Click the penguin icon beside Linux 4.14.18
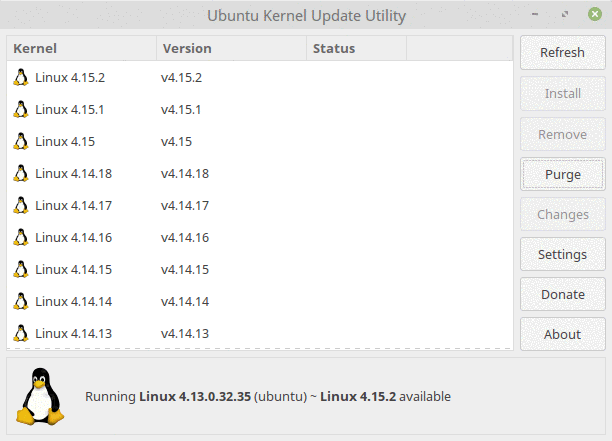Image resolution: width=612 pixels, height=441 pixels. (x=21, y=173)
